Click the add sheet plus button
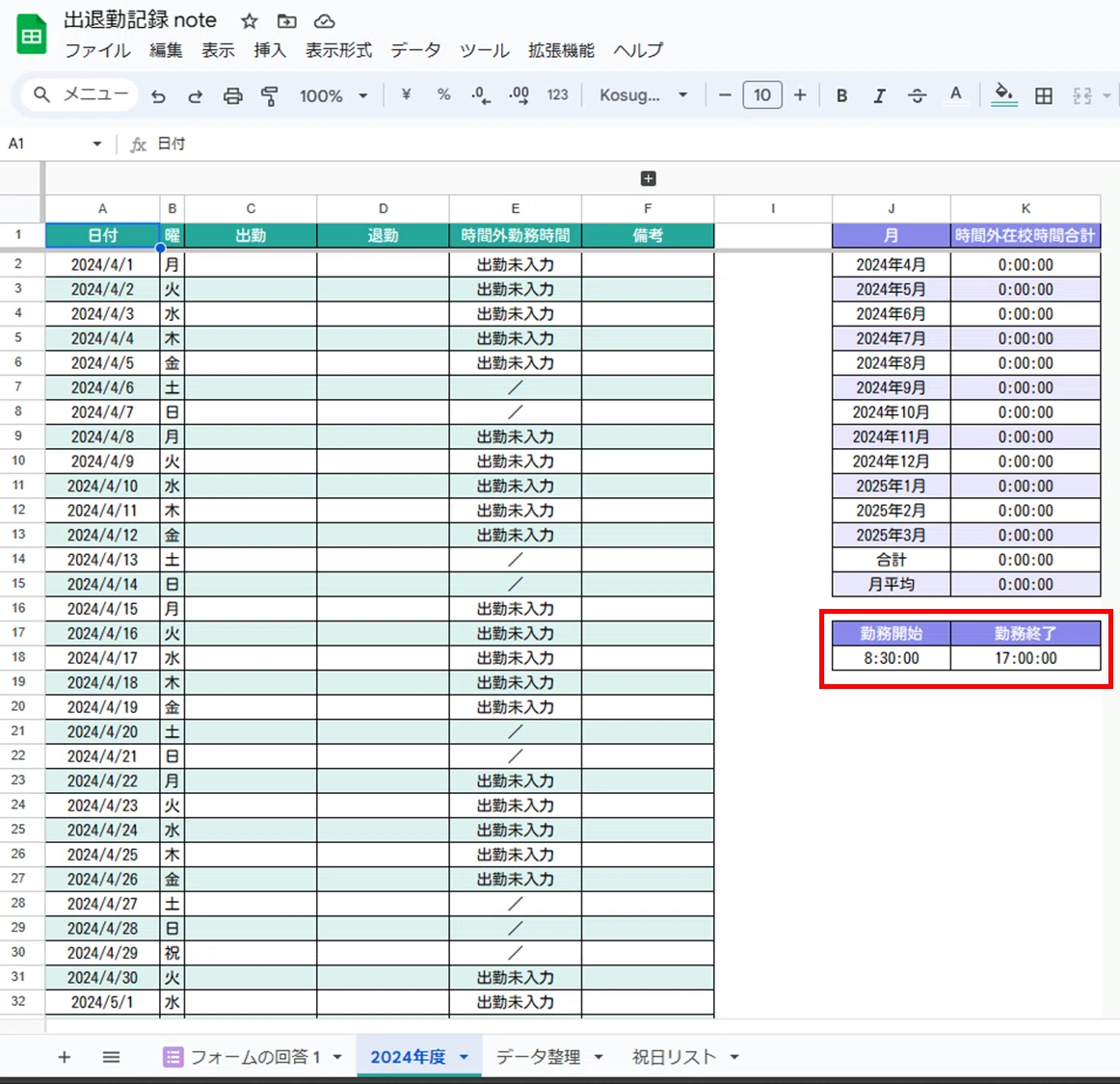The image size is (1120, 1084). click(65, 1057)
